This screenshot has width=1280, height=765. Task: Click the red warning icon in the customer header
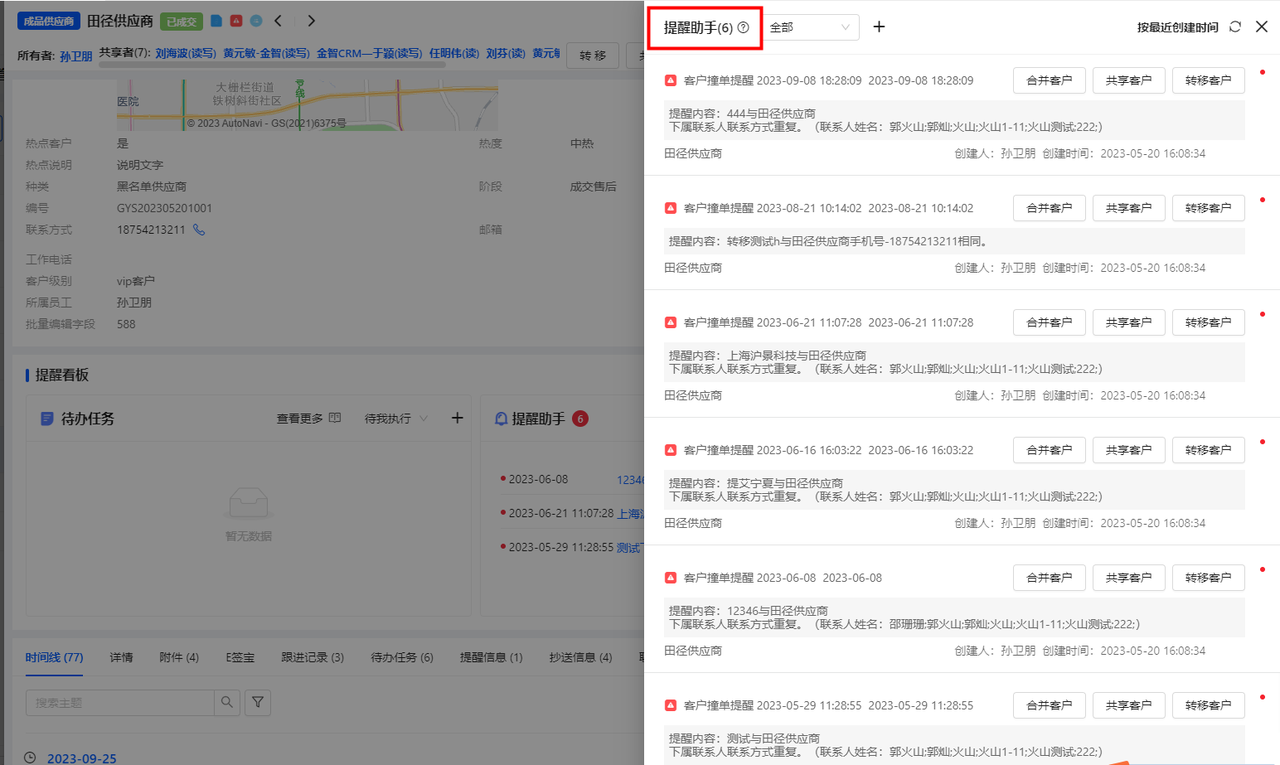tap(236, 21)
